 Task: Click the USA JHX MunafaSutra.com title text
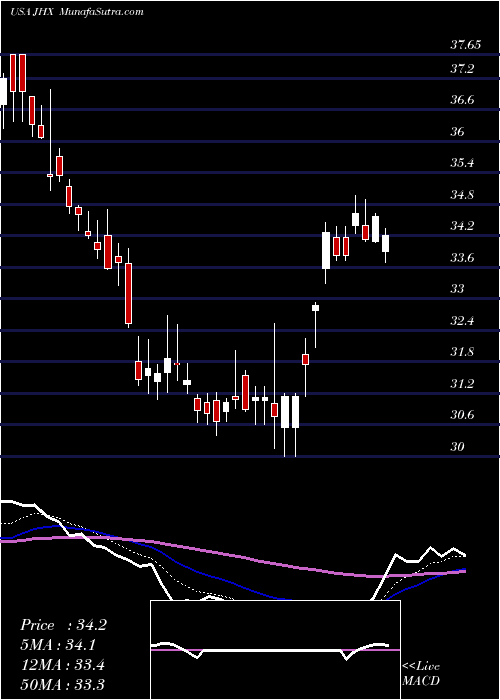(77, 12)
